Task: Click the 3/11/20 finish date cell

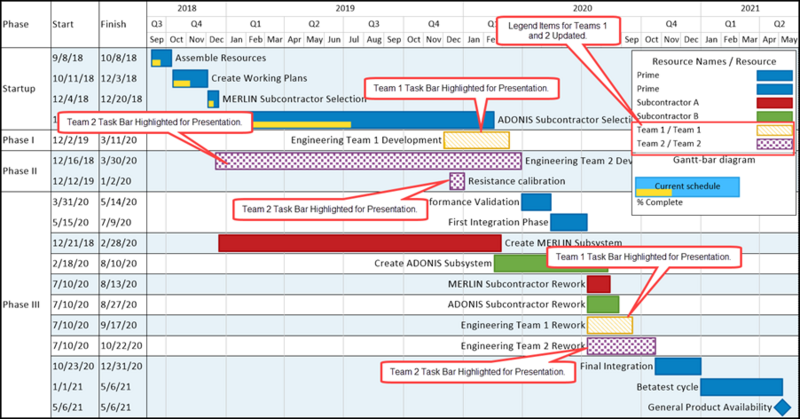Action: 119,140
